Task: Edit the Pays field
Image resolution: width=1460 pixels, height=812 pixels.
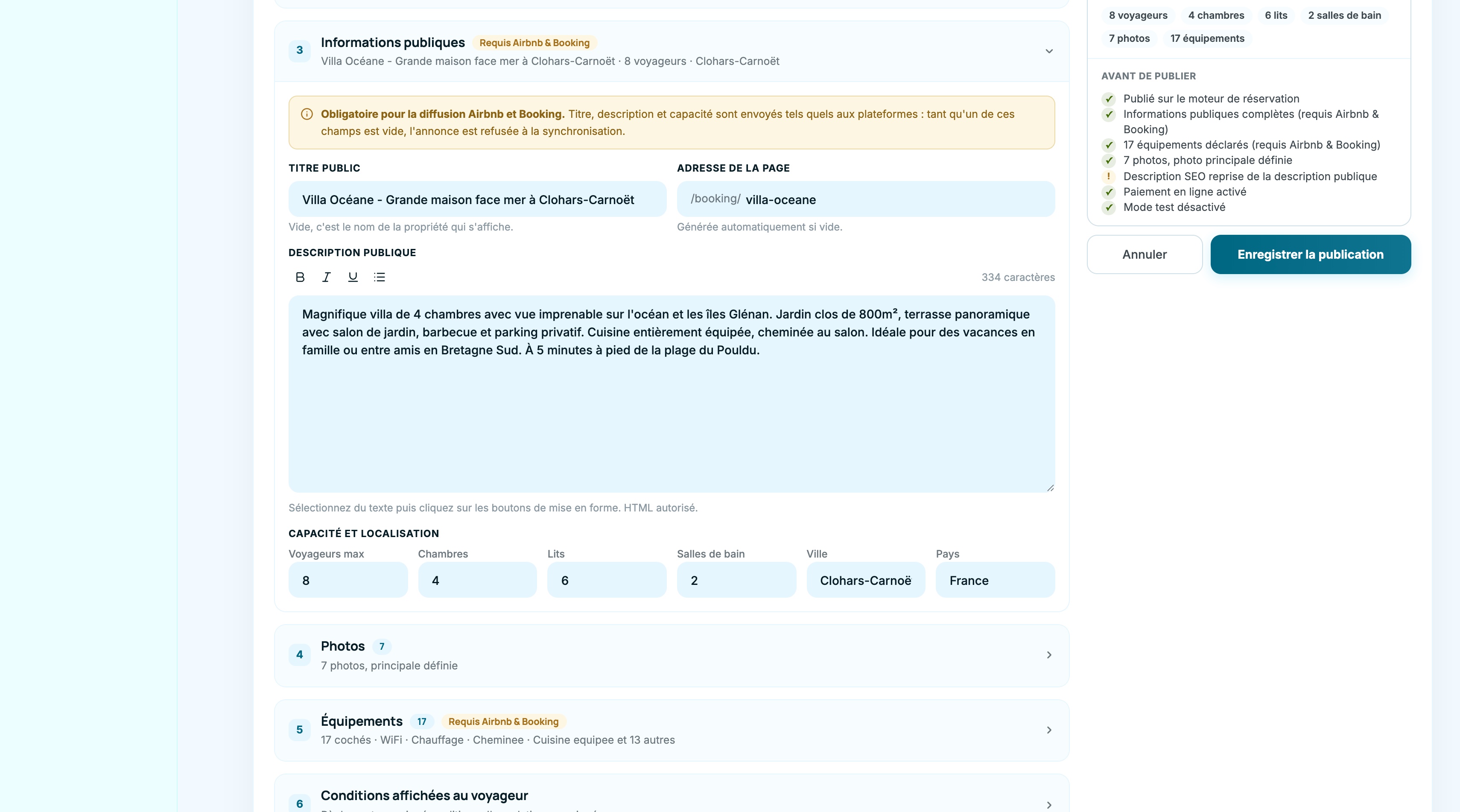Action: pos(995,580)
